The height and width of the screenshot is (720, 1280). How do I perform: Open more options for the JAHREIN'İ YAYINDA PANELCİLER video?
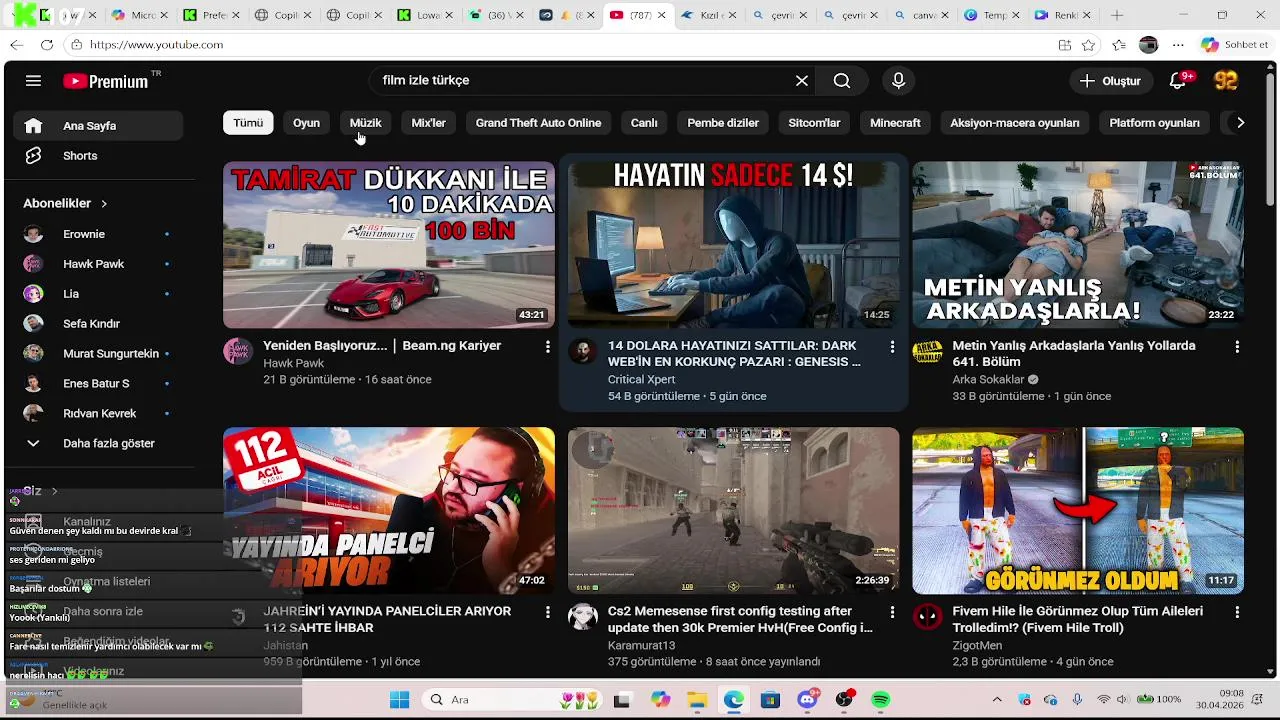(547, 611)
